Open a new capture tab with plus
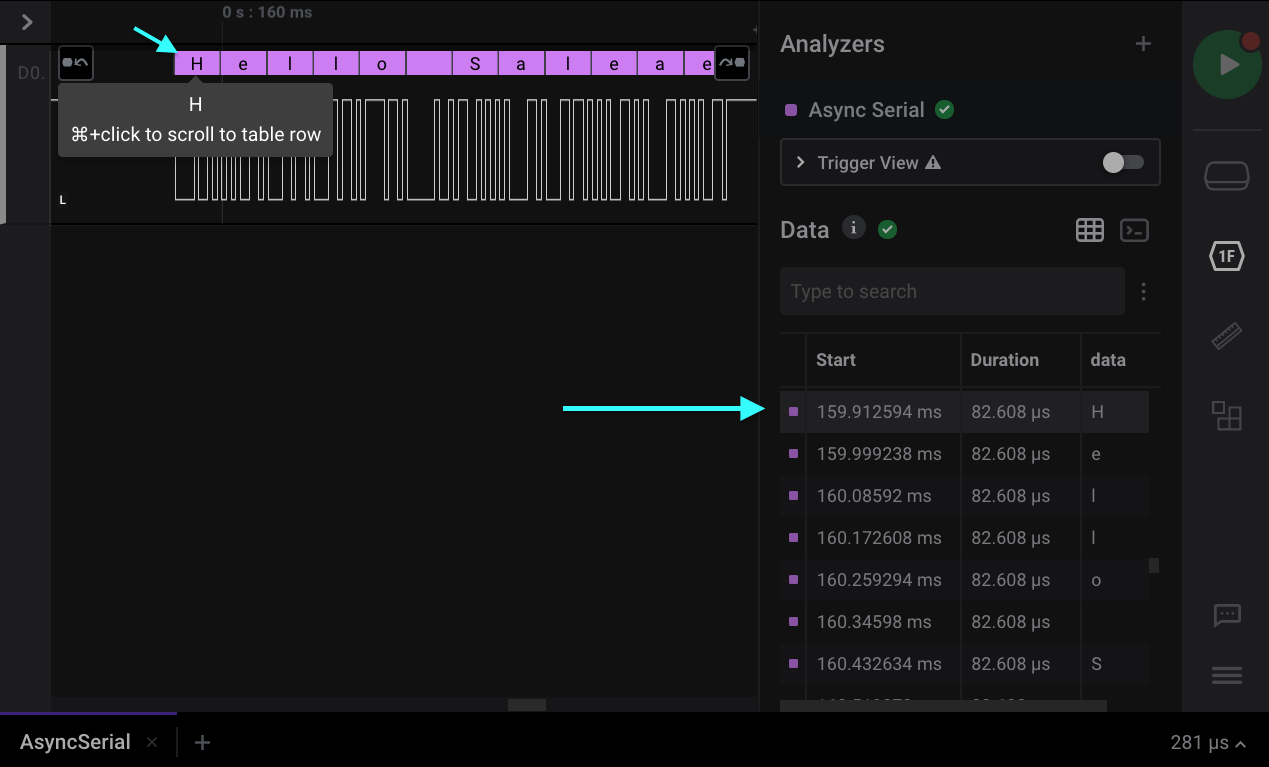This screenshot has height=767, width=1269. click(202, 742)
